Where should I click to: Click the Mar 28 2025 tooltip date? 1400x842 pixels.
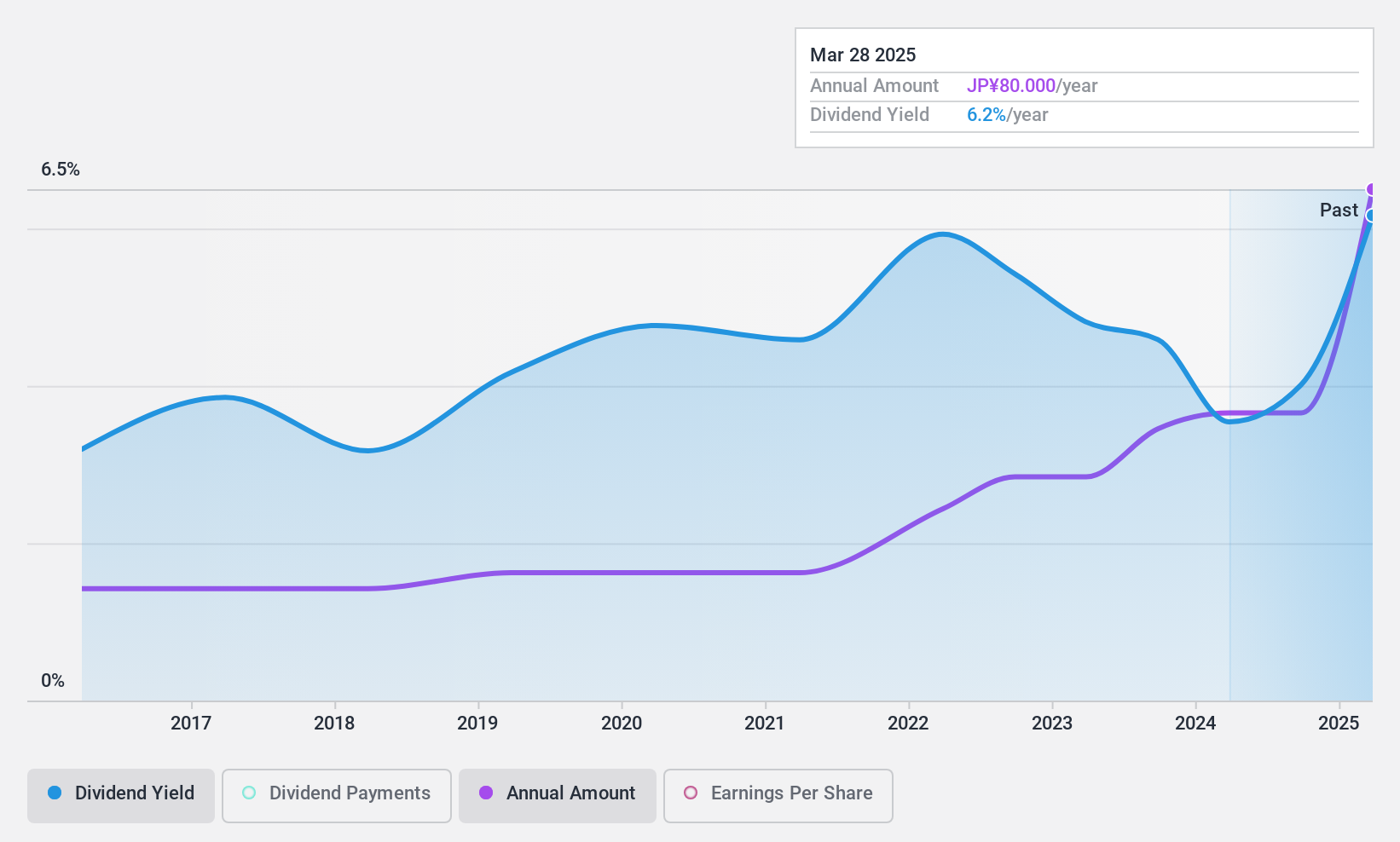pyautogui.click(x=863, y=55)
